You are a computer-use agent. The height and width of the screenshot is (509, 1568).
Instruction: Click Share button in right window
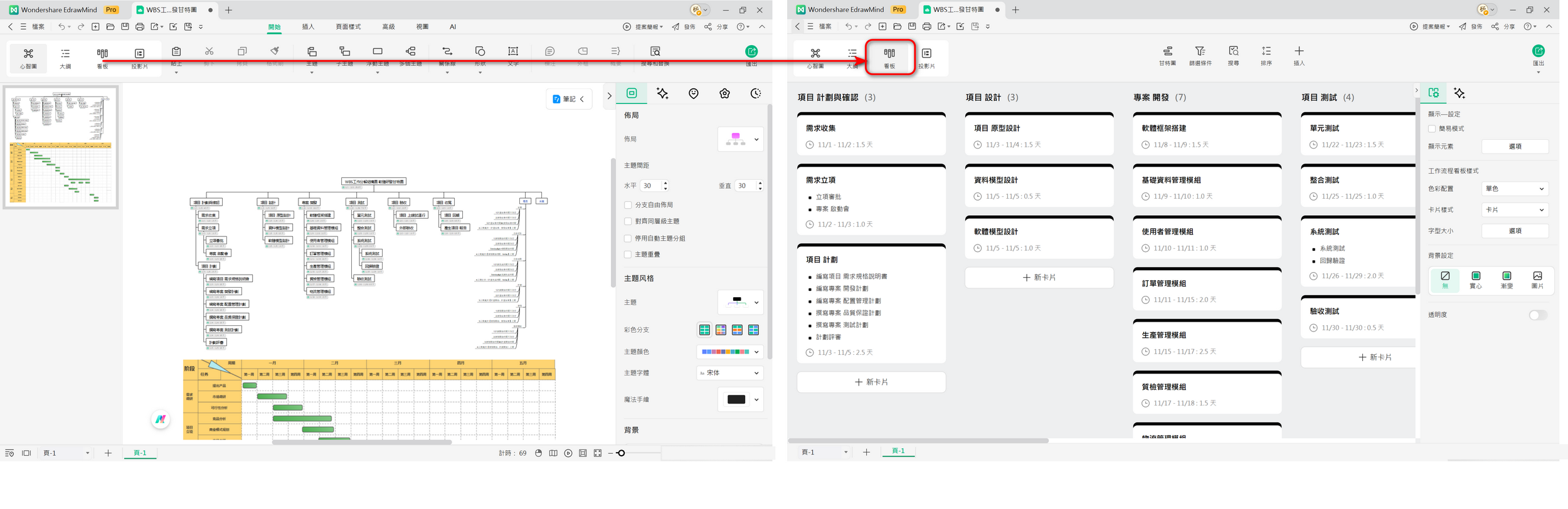(x=1503, y=26)
